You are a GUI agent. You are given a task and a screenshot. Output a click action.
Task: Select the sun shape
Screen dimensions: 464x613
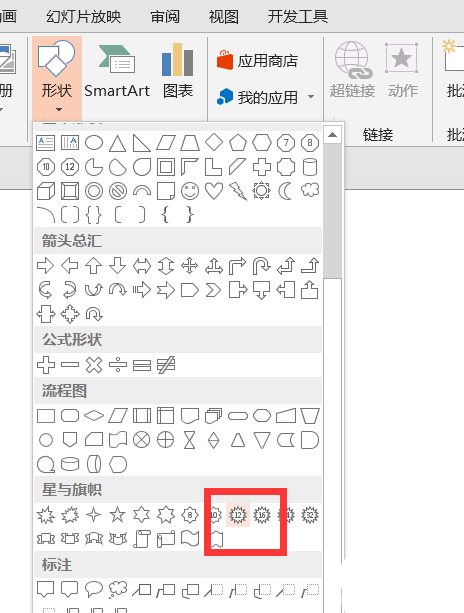pyautogui.click(x=262, y=191)
